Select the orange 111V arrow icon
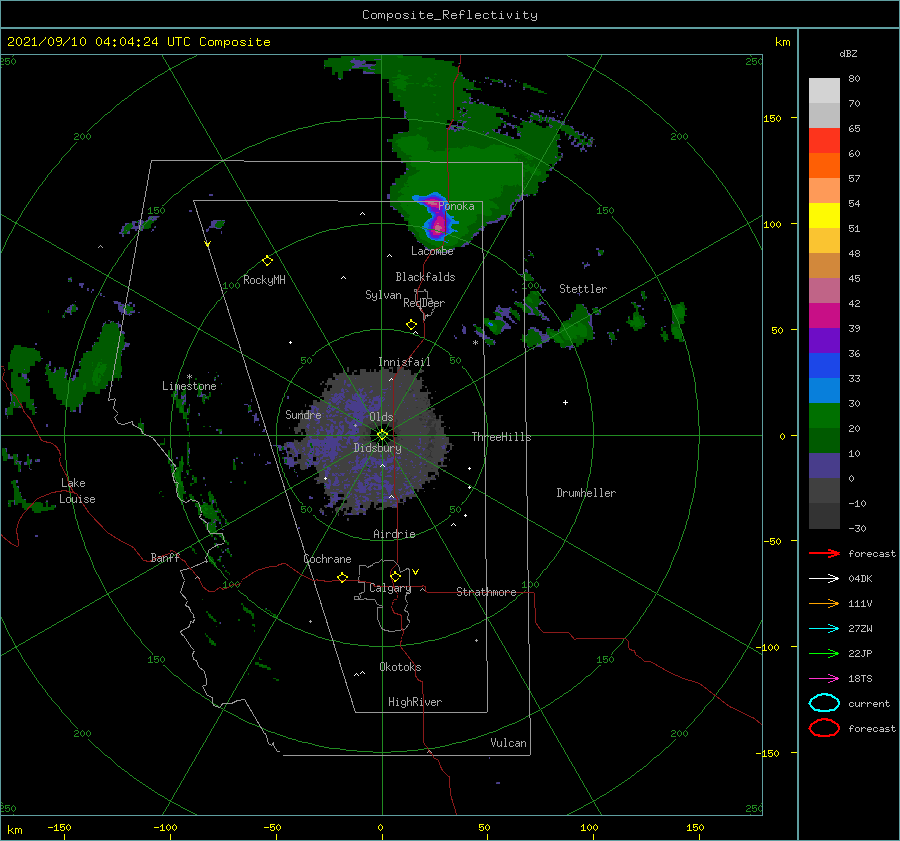The height and width of the screenshot is (841, 900). [824, 603]
